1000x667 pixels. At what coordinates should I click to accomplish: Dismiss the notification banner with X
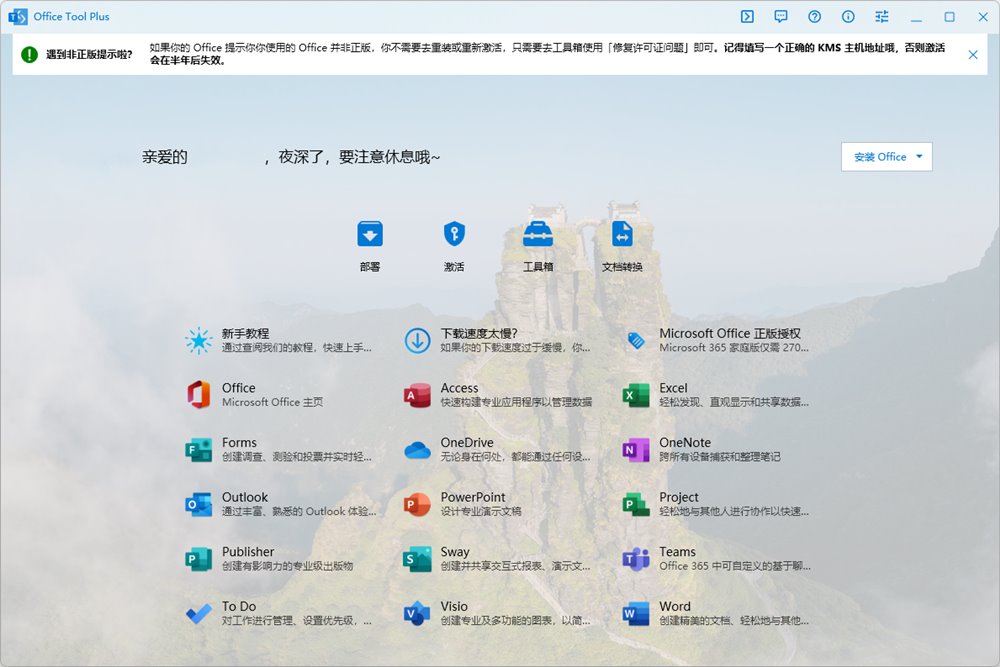(x=973, y=55)
